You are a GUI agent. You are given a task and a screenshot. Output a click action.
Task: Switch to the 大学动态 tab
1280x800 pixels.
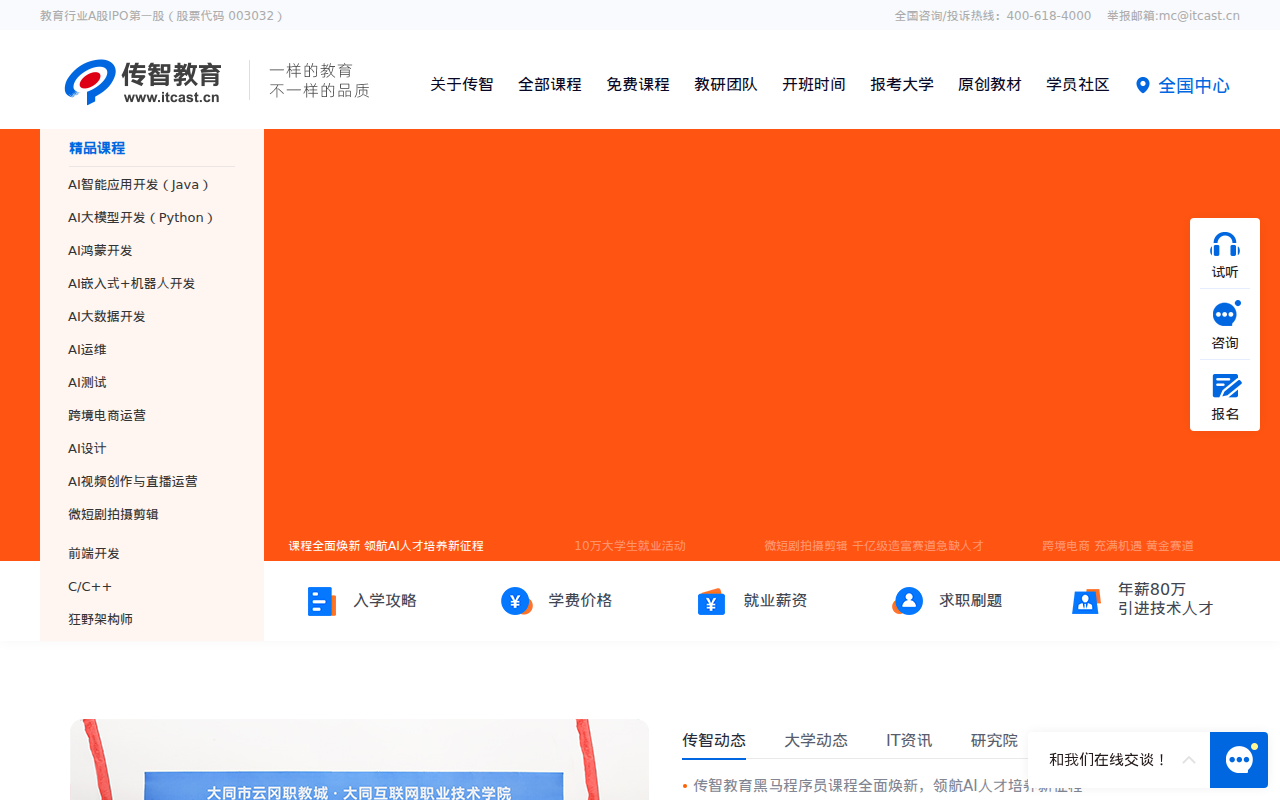pyautogui.click(x=816, y=741)
